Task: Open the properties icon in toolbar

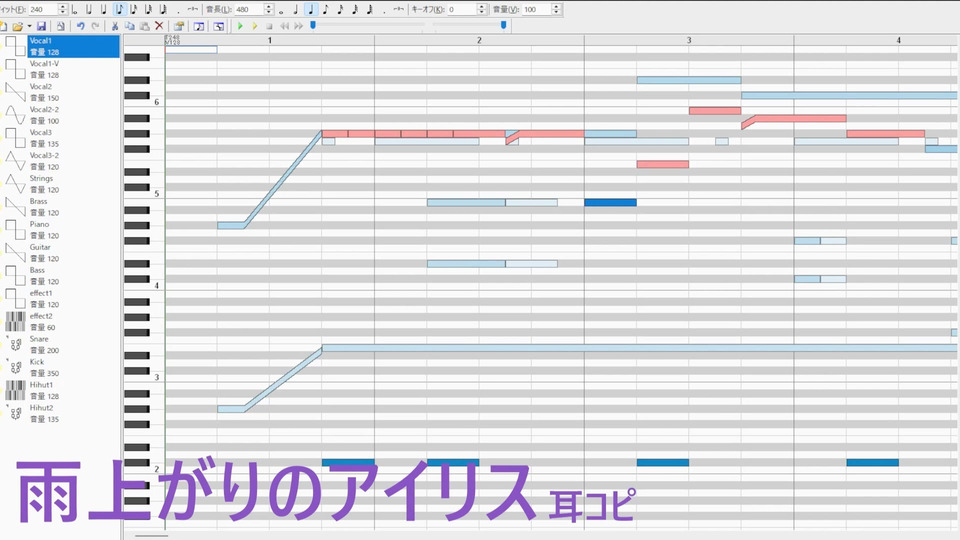Action: click(179, 26)
